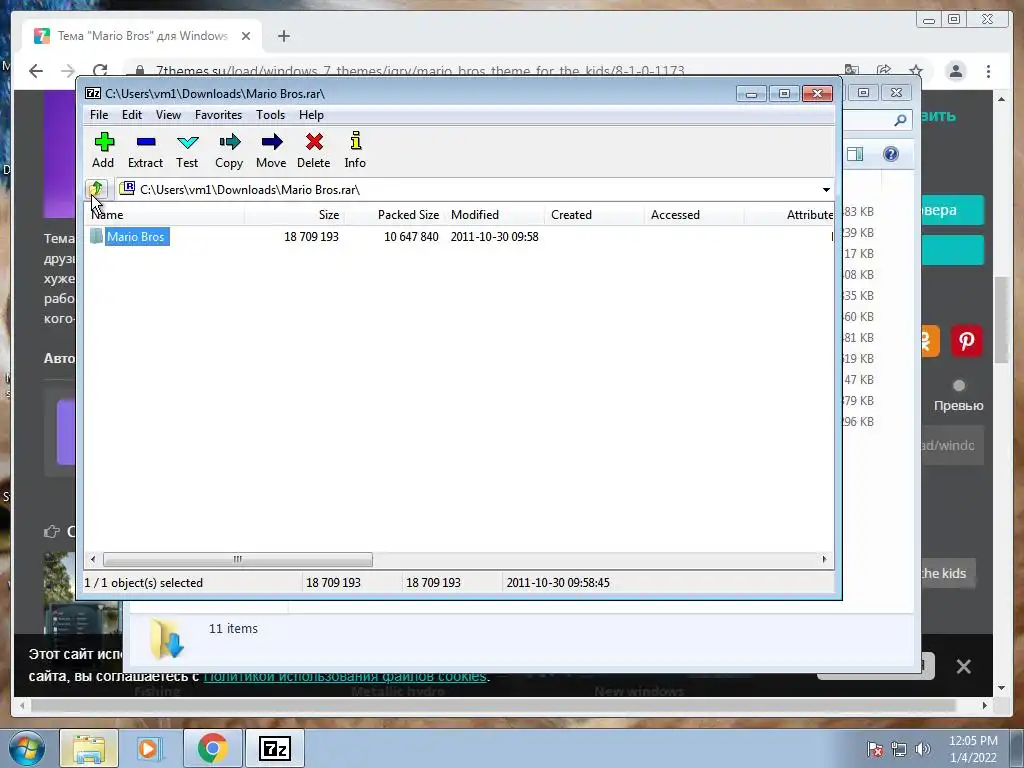Open Explorer window help icon
This screenshot has height=768, width=1024.
point(890,154)
